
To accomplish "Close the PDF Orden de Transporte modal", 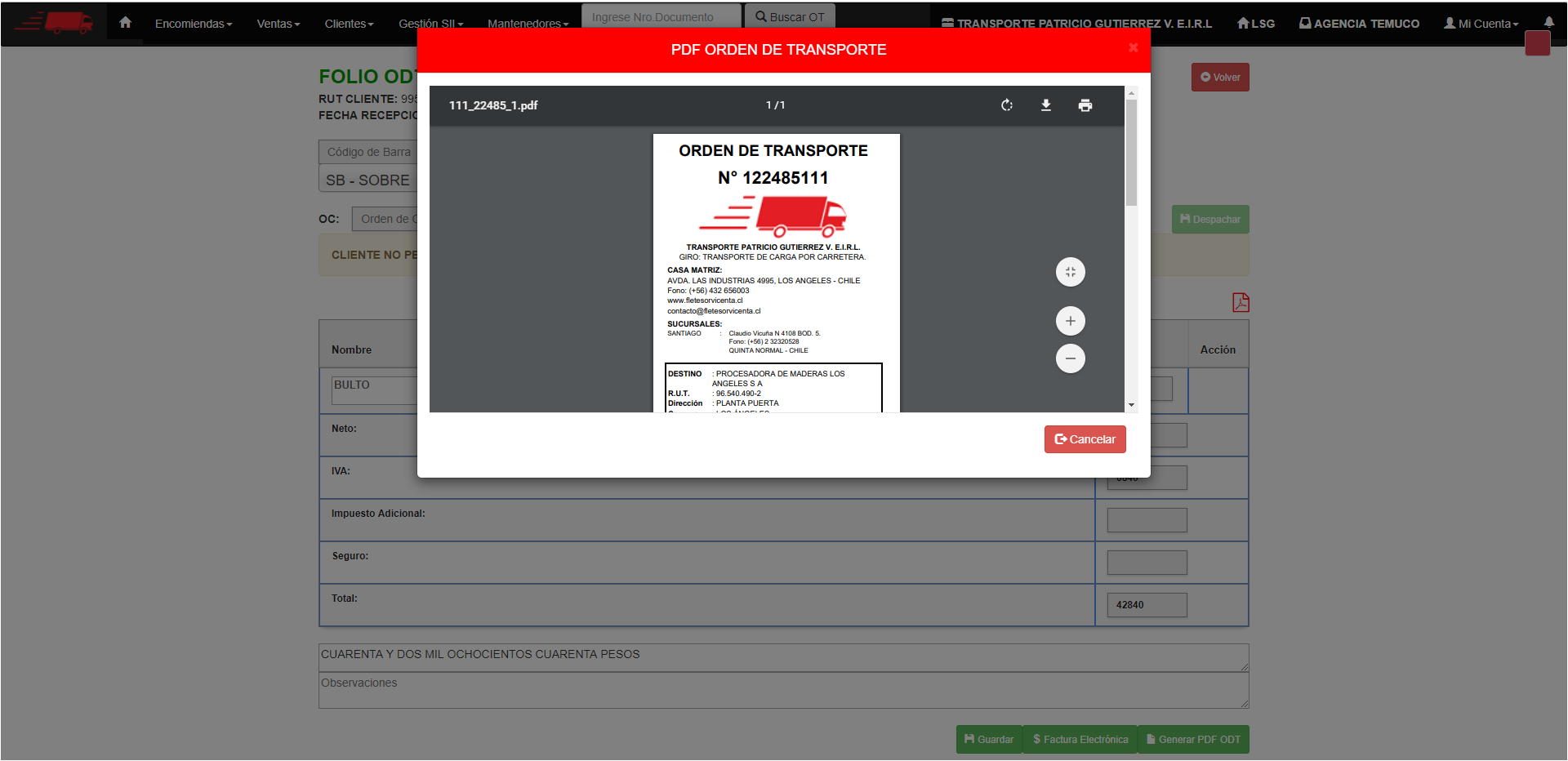I will click(1134, 47).
